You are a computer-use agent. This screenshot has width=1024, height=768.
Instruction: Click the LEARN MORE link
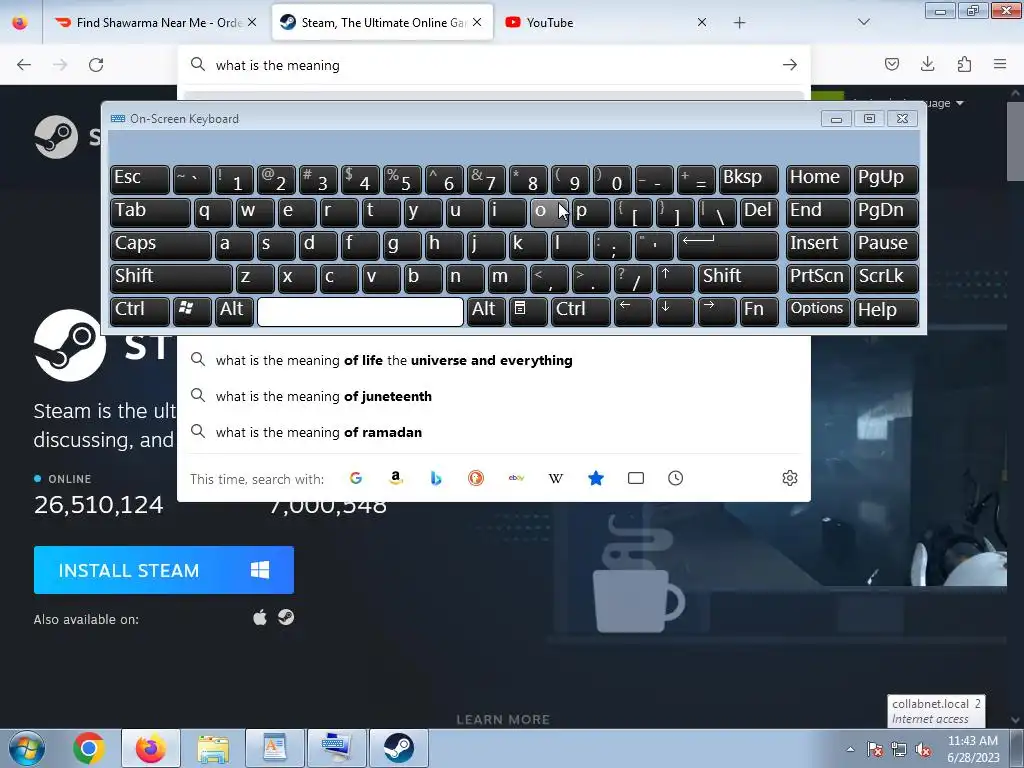(x=503, y=720)
